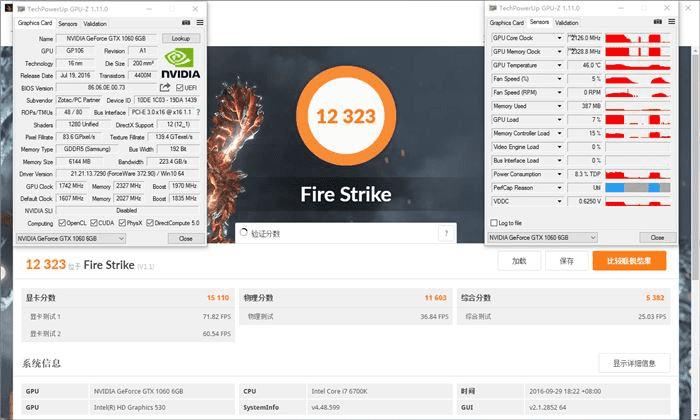Click the 11 603 physics score value
Image resolution: width=700 pixels, height=420 pixels.
tap(435, 298)
